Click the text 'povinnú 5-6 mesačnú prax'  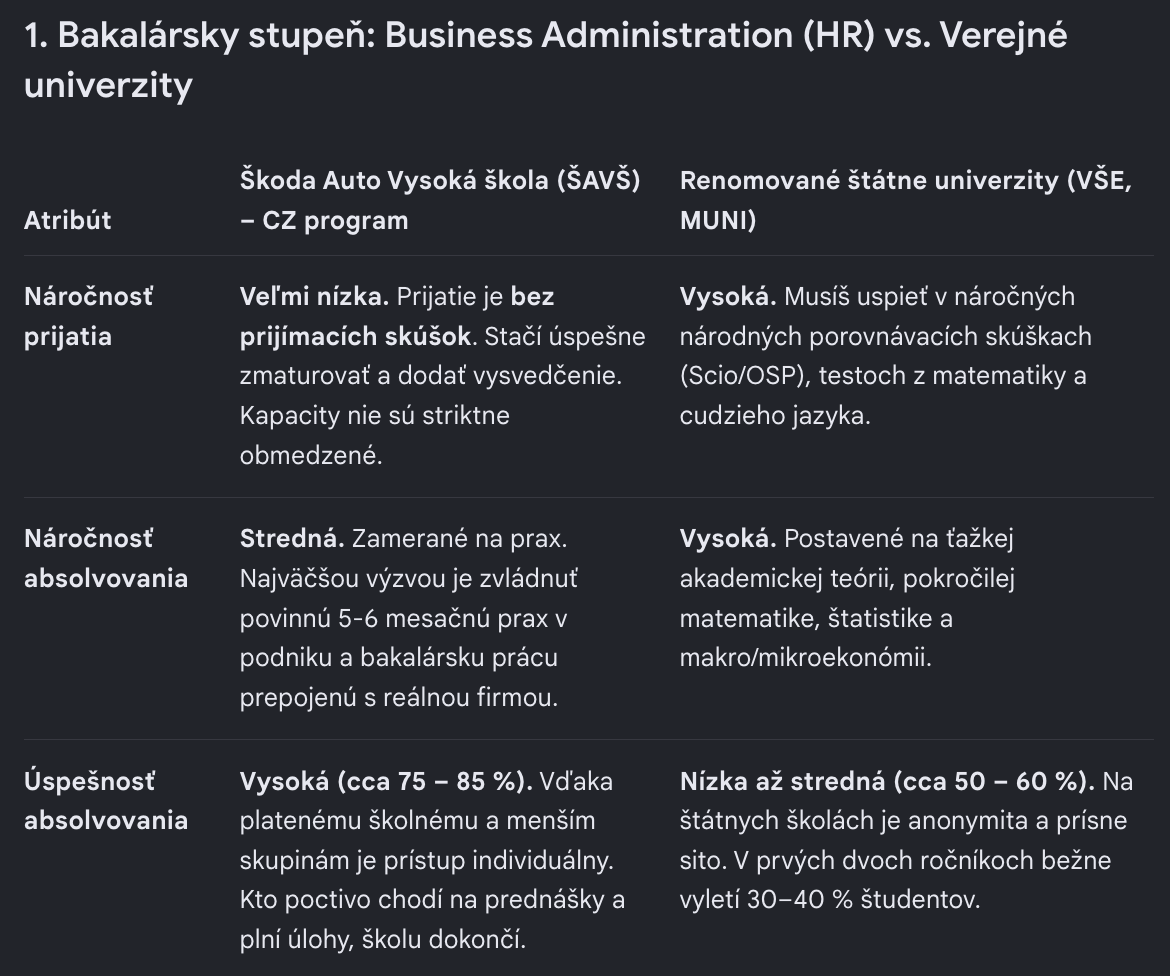[395, 618]
